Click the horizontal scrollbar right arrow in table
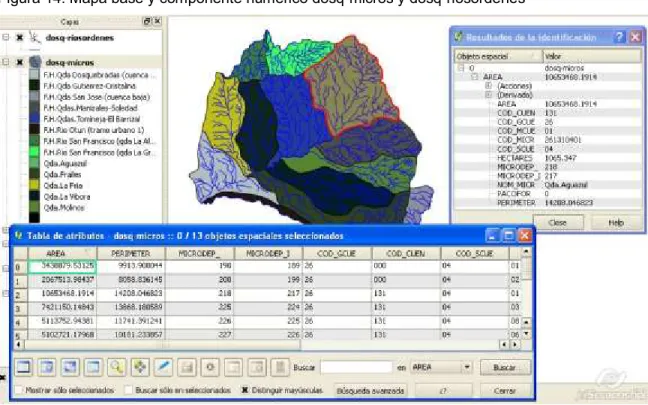648x405 pixels. (515, 344)
